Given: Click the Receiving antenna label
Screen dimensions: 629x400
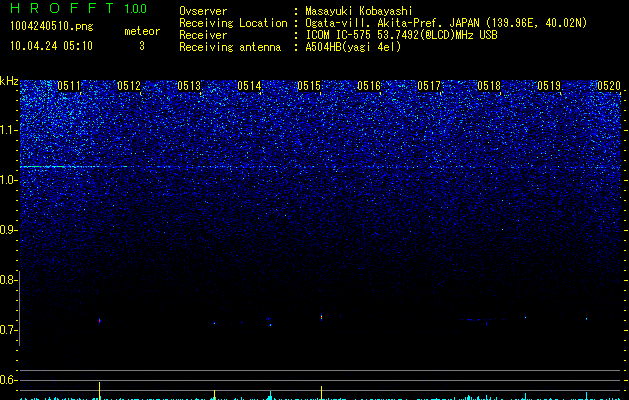Looking at the screenshot, I should click(x=230, y=47).
